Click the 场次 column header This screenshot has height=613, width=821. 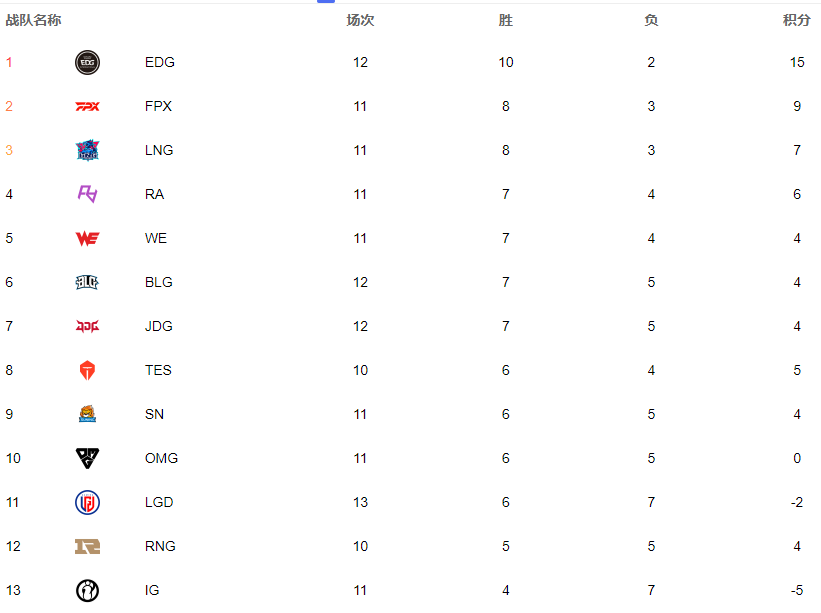point(360,20)
